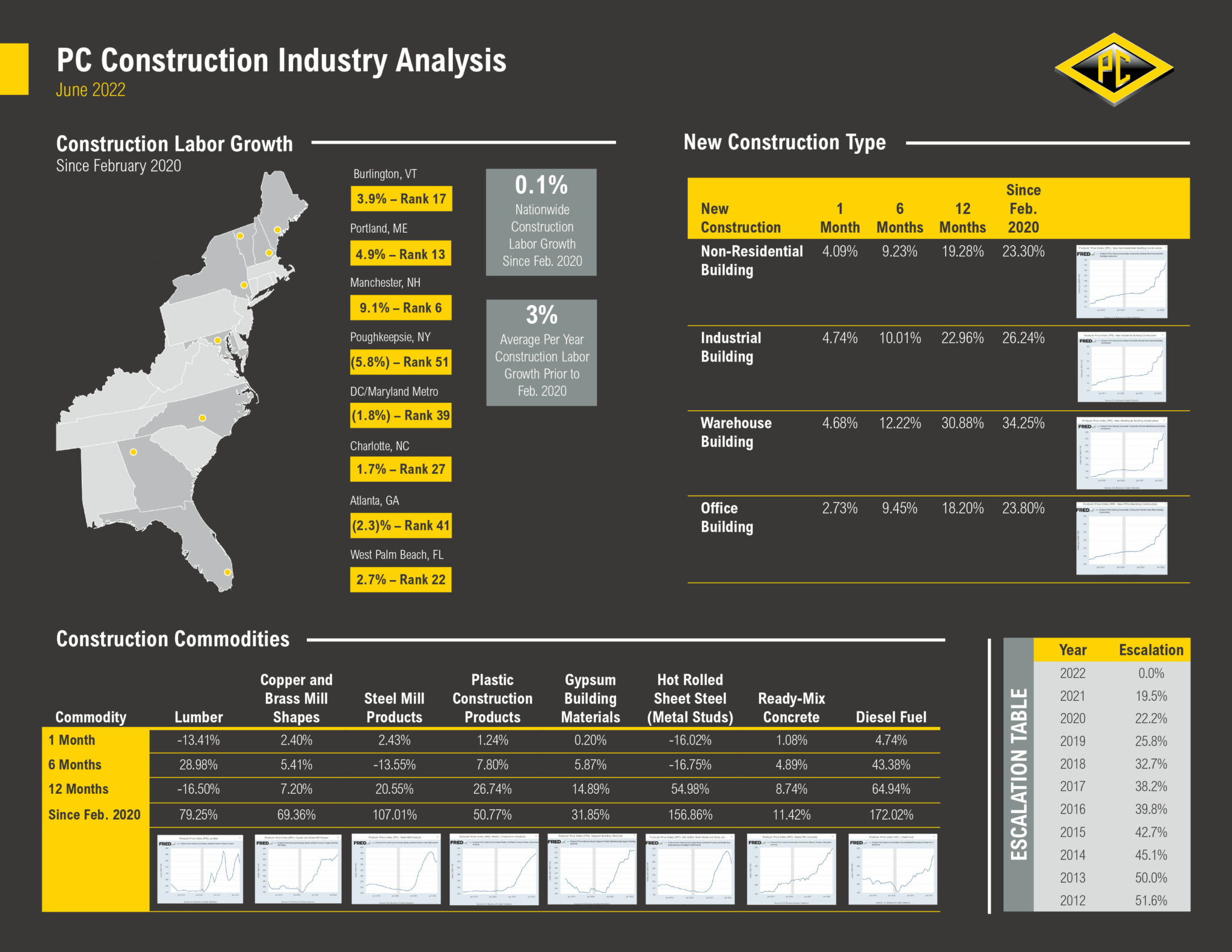Select the Burlington, VT map marker dot
Screen dimensions: 1232x952
coord(239,235)
